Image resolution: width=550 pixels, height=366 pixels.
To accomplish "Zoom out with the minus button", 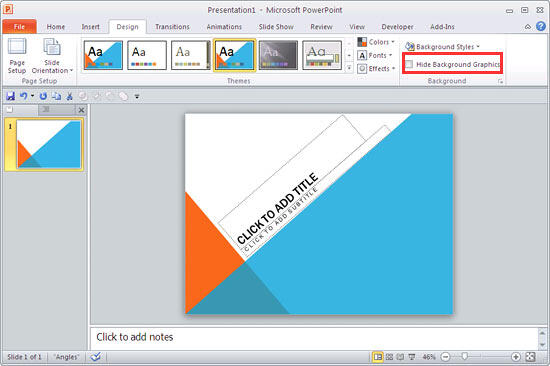I will click(x=445, y=357).
